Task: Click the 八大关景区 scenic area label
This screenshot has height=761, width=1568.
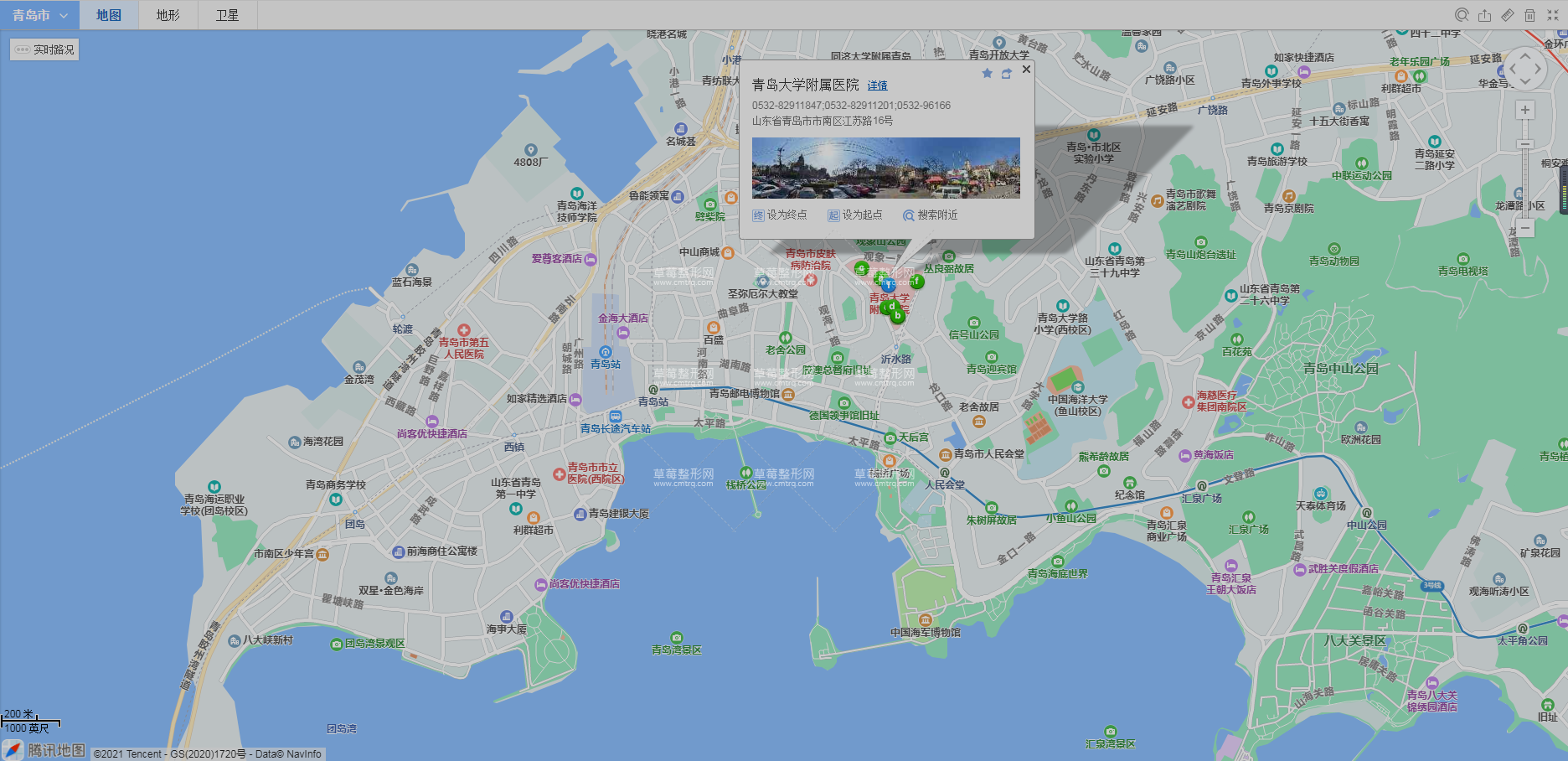Action: tap(1355, 641)
